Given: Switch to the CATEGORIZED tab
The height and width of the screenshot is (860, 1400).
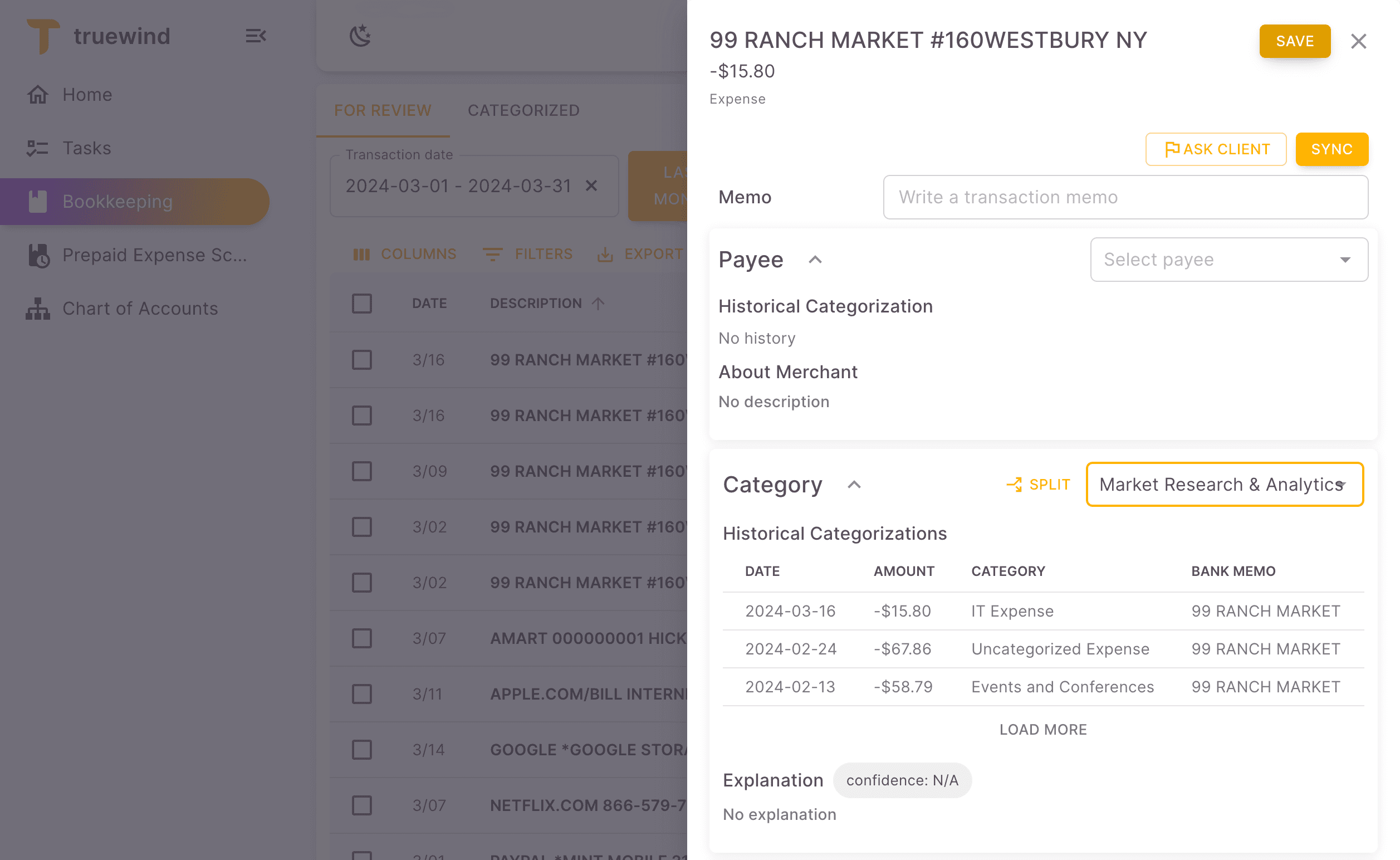Looking at the screenshot, I should coord(523,110).
